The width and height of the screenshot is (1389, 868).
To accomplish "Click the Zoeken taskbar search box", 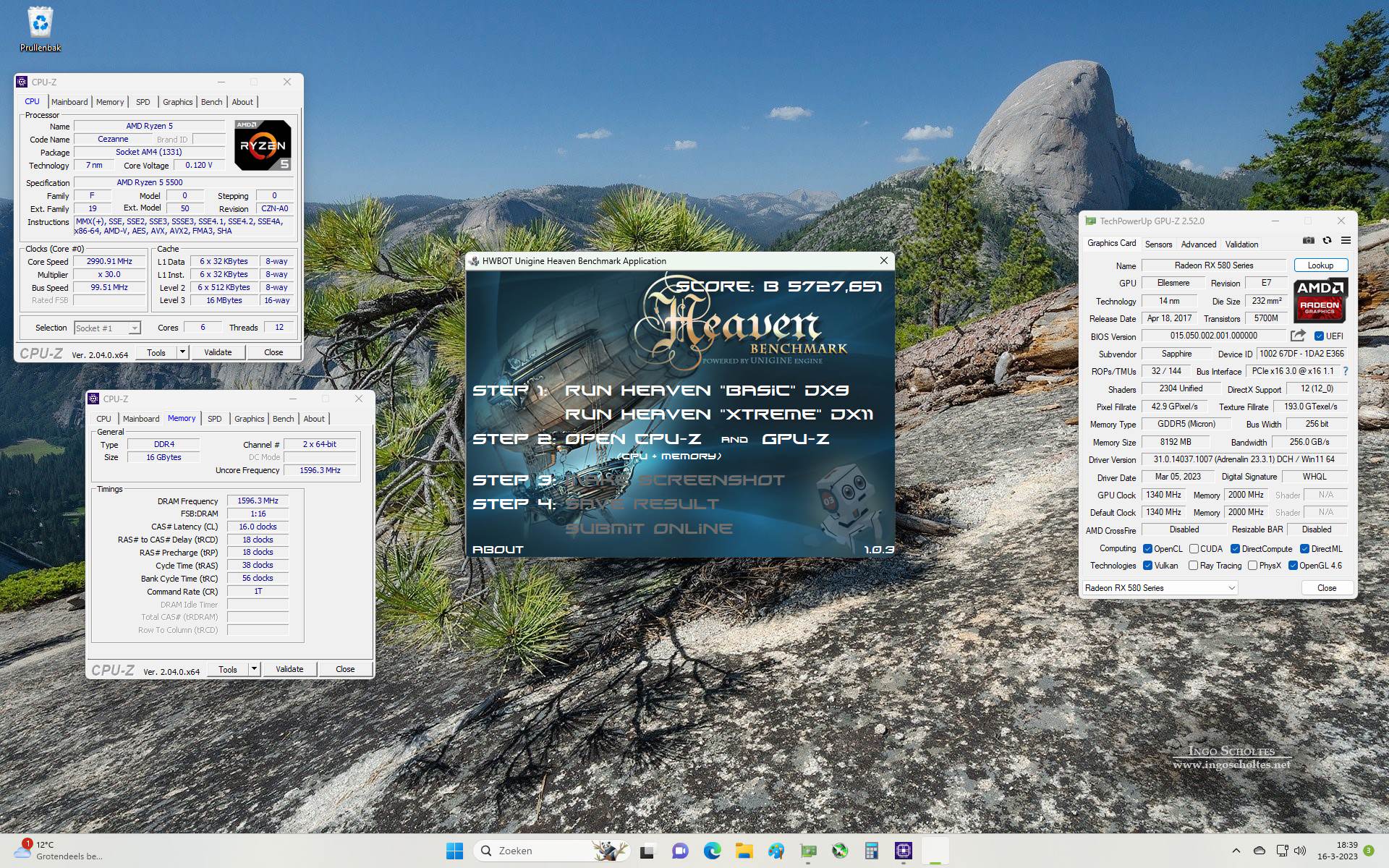I will pyautogui.click(x=551, y=851).
